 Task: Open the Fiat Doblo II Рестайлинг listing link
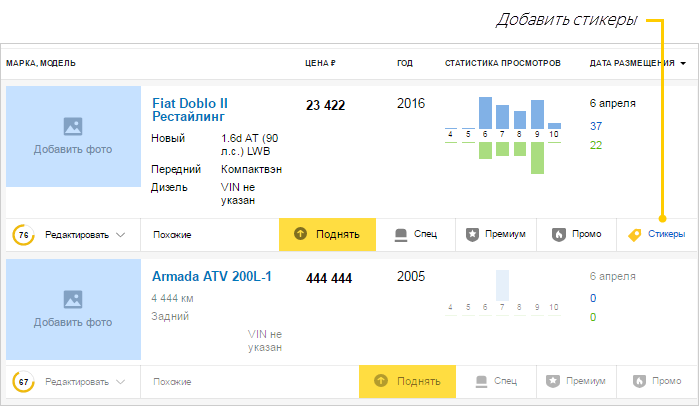point(190,110)
